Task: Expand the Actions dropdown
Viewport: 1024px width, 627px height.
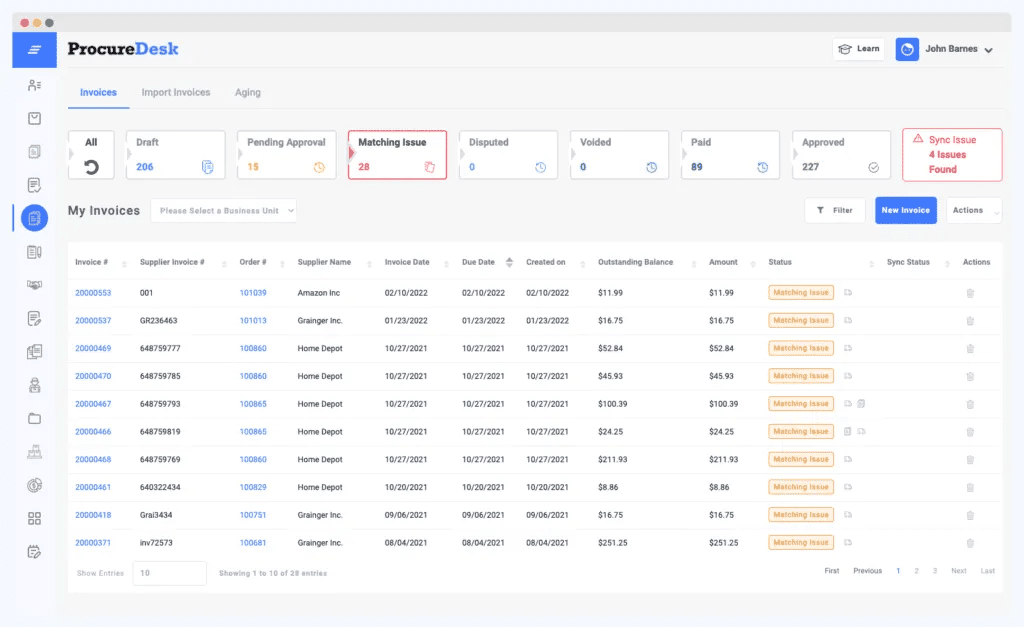Action: [x=973, y=211]
